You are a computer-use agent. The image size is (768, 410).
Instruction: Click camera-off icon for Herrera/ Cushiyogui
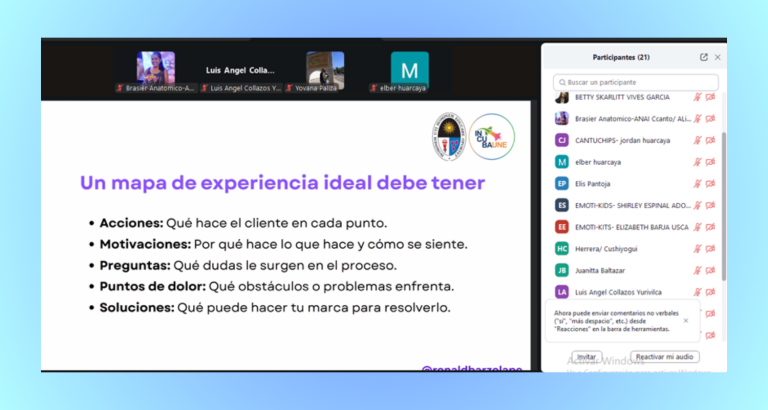710,248
